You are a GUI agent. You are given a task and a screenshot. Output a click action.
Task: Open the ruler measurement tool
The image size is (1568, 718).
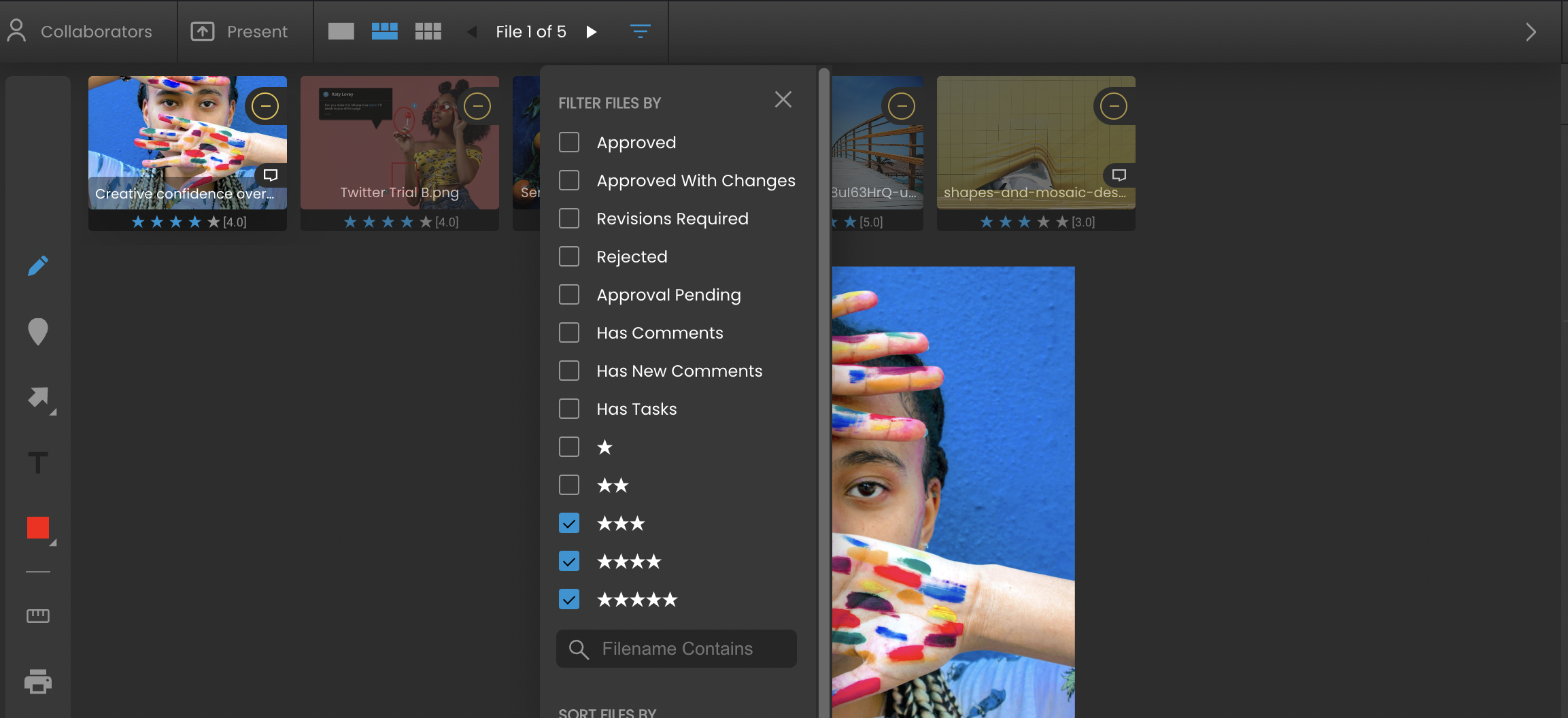(38, 615)
